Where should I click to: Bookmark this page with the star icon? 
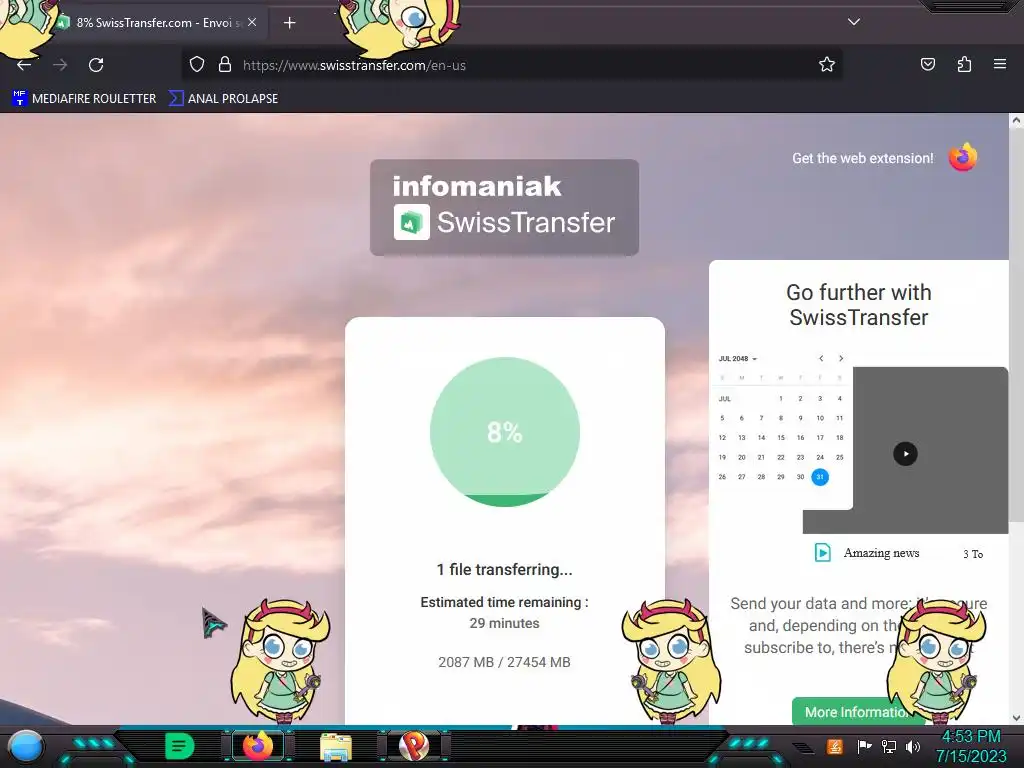tap(827, 64)
